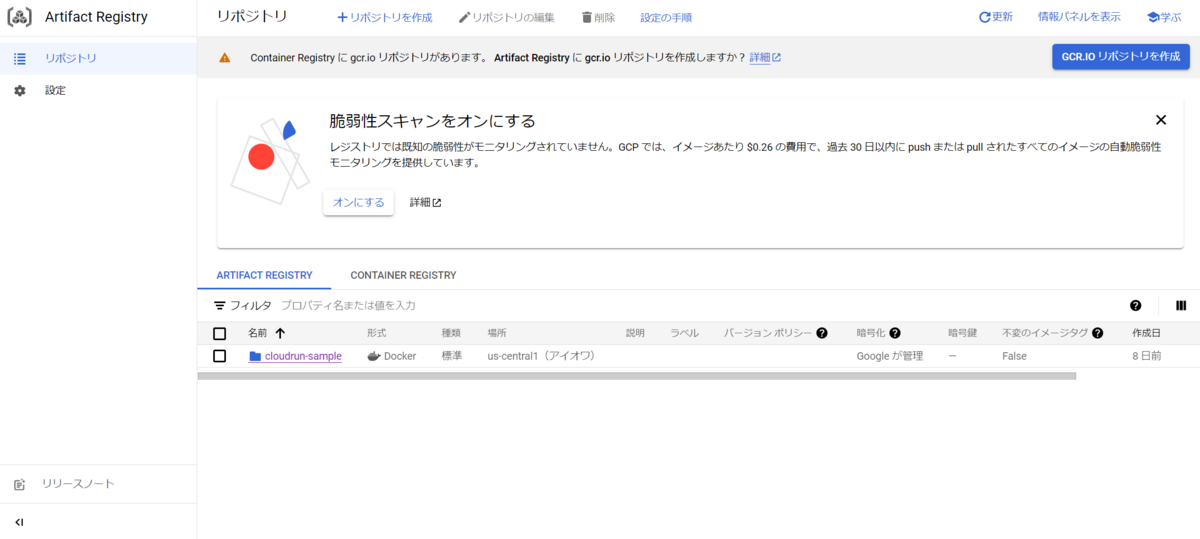1200x539 pixels.
Task: Click the 詳細 link in the gcr.io warning banner
Action: point(765,58)
